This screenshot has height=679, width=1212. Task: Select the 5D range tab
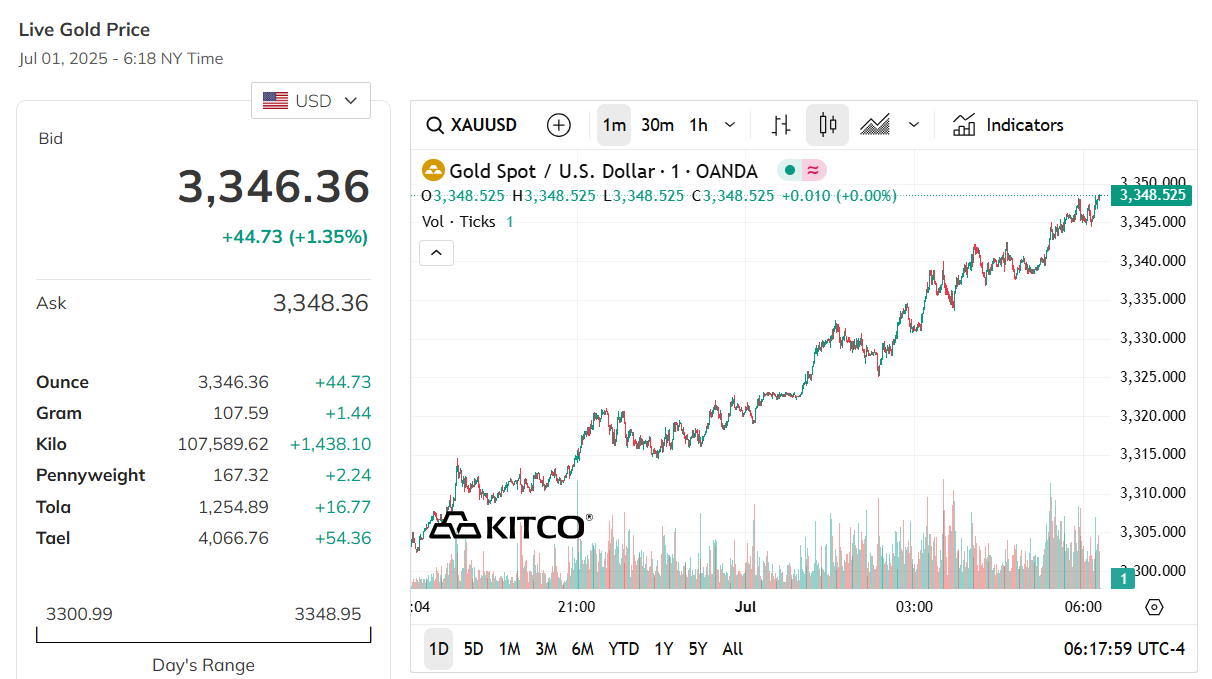click(473, 649)
